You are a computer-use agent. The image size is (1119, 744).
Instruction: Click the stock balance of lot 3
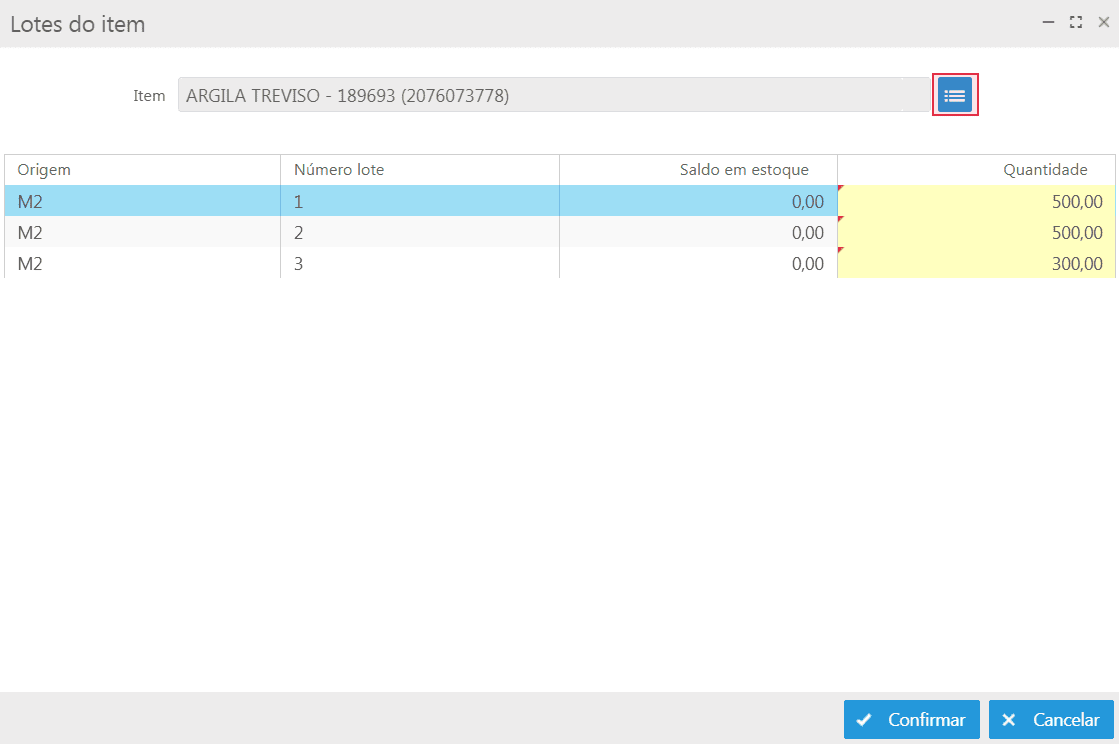(x=698, y=264)
